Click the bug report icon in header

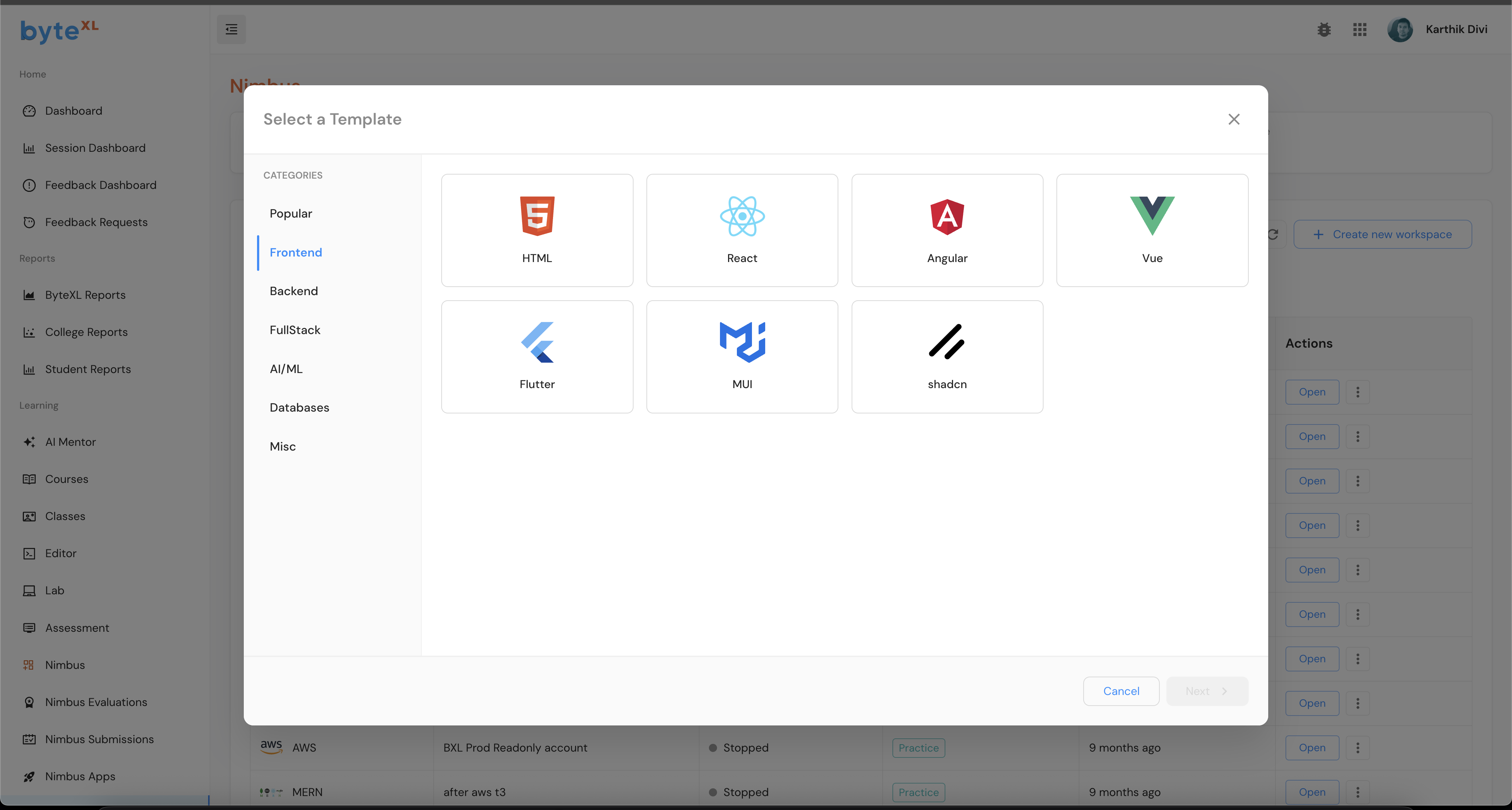click(1324, 29)
